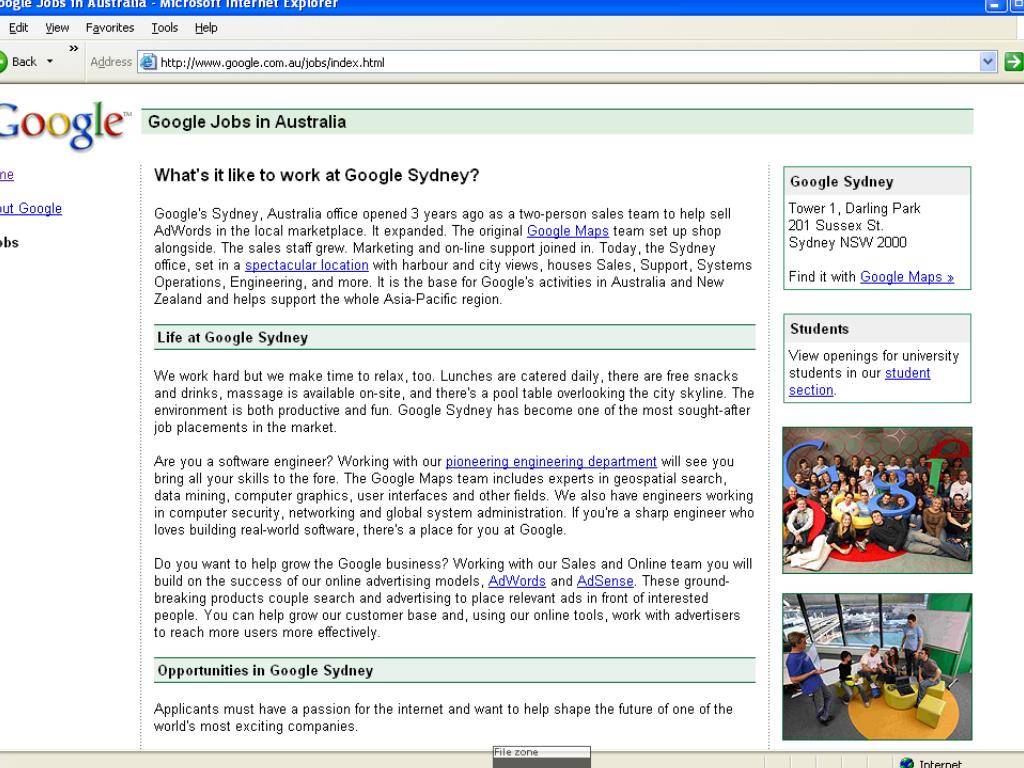Click the address line '201 Sussex St.'
1024x768 pixels.
coord(836,225)
